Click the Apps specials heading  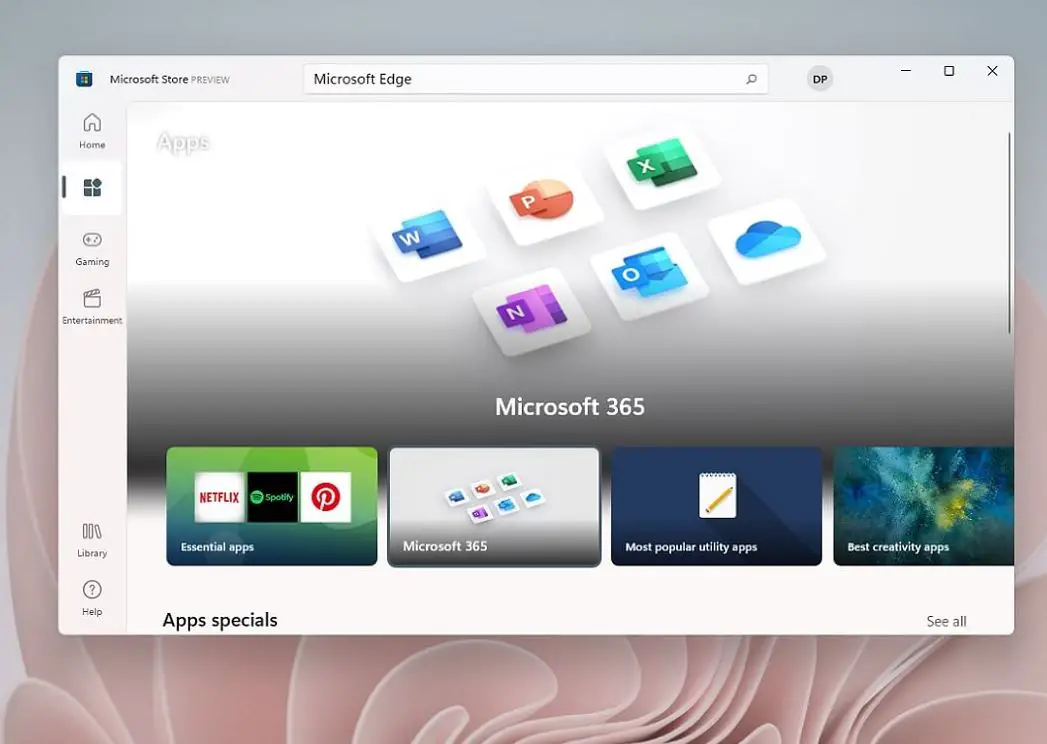tap(220, 620)
